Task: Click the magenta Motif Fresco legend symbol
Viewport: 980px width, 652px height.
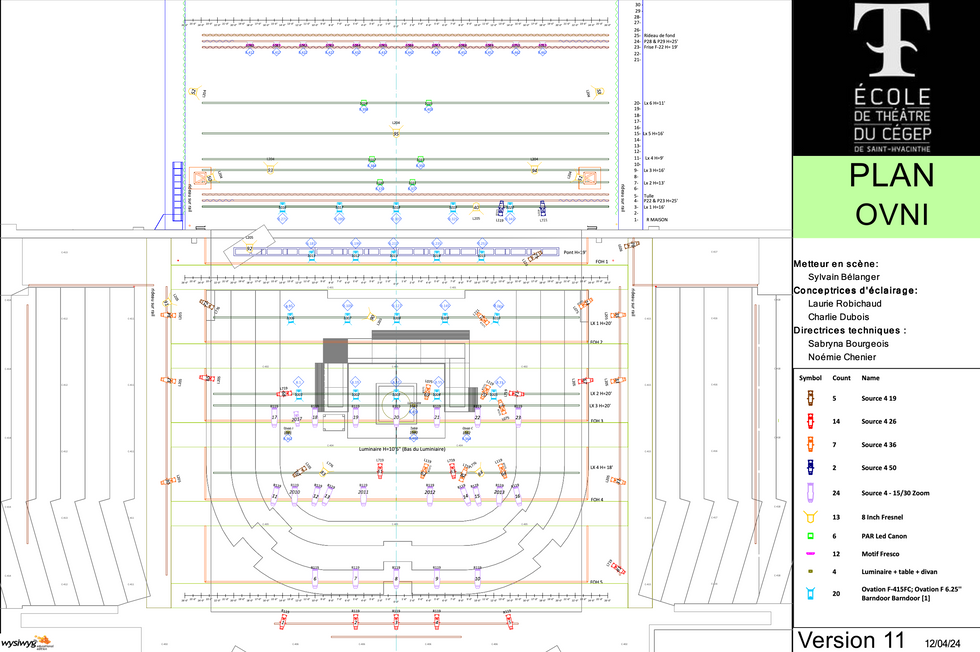Action: tap(810, 554)
